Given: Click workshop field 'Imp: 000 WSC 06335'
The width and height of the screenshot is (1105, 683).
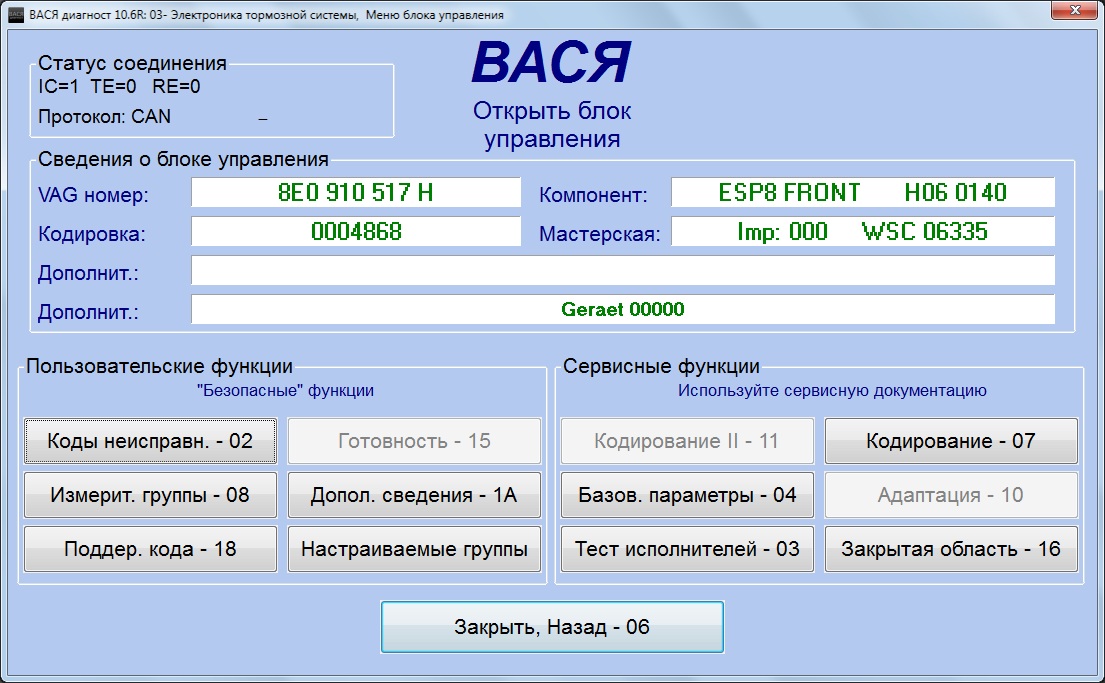Looking at the screenshot, I should [863, 231].
